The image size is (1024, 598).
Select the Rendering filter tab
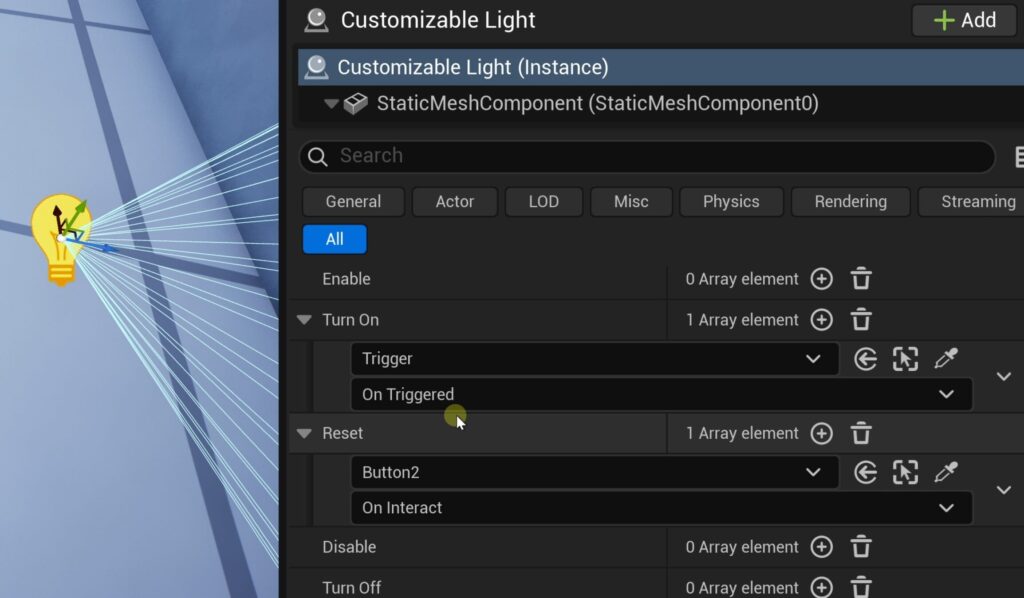(x=850, y=201)
